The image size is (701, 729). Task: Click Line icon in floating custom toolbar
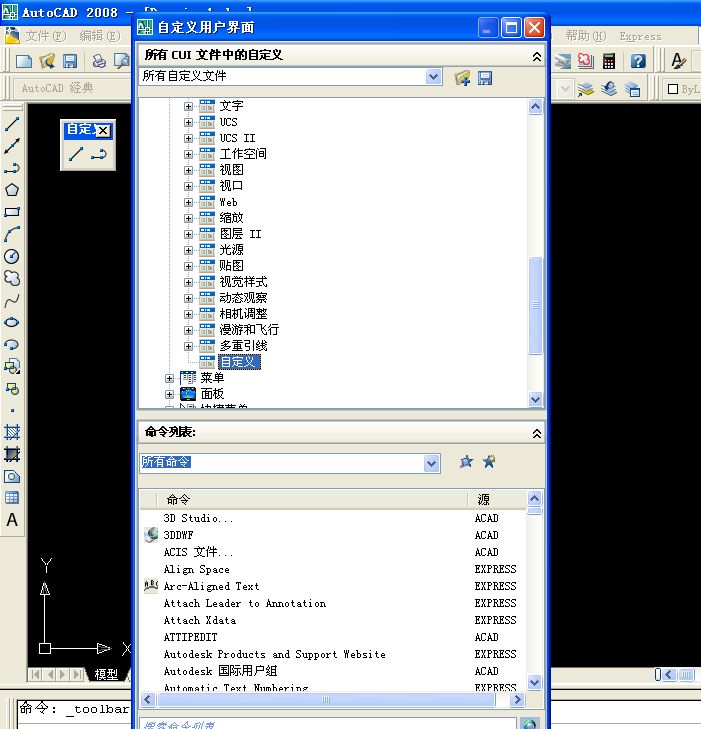[x=76, y=154]
